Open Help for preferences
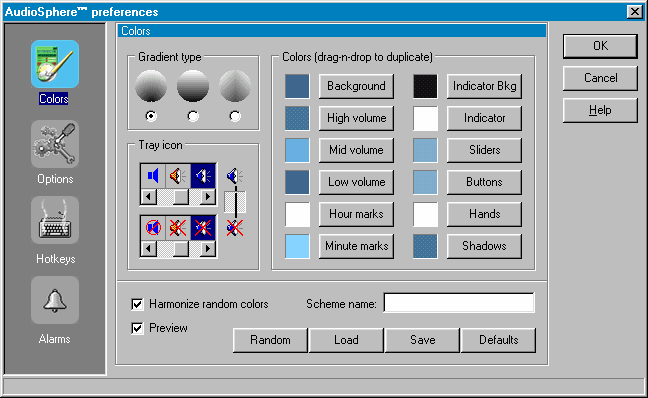648x398 pixels. coord(600,110)
